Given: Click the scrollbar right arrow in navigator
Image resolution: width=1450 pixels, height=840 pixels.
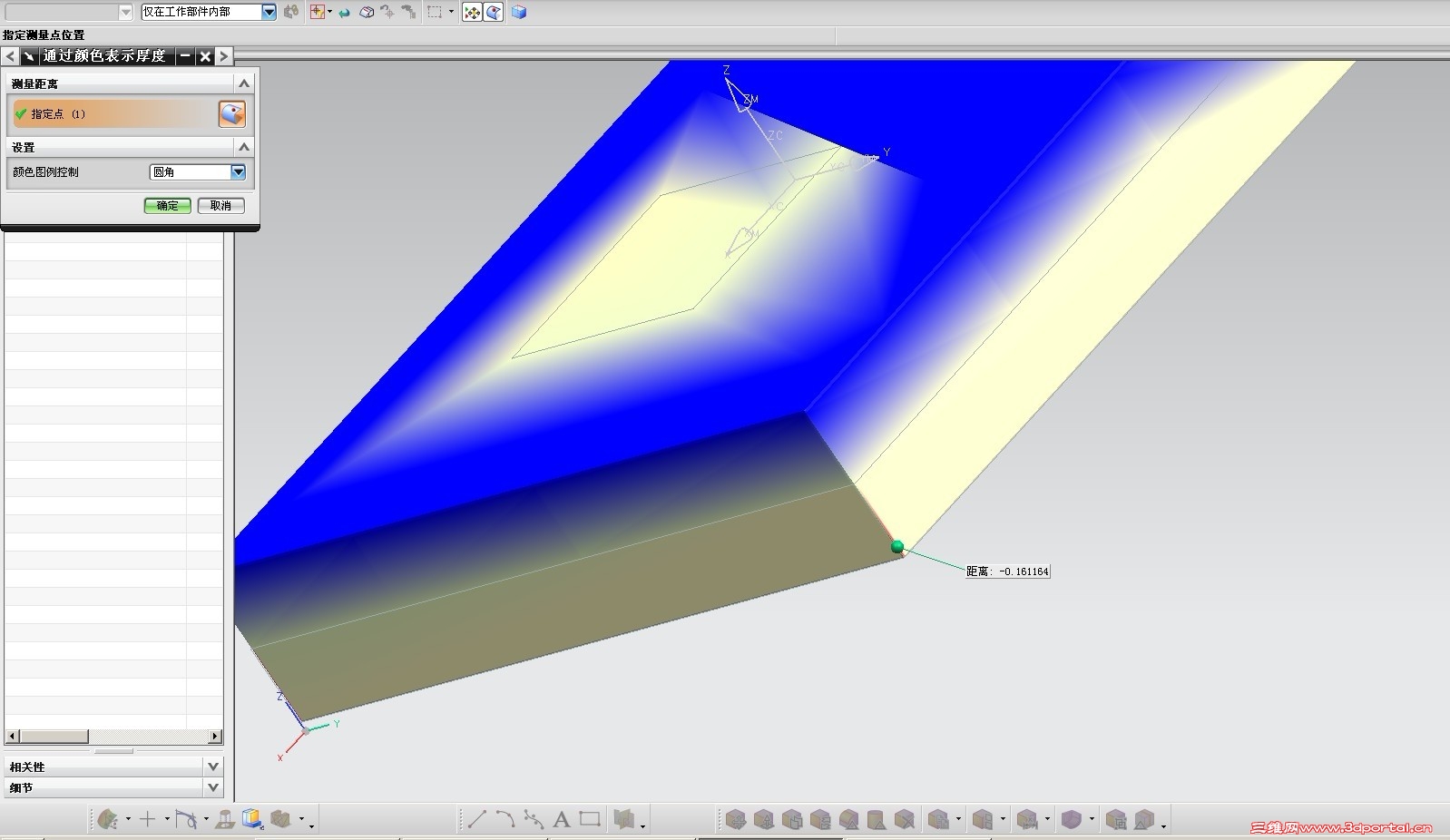Looking at the screenshot, I should pyautogui.click(x=215, y=737).
